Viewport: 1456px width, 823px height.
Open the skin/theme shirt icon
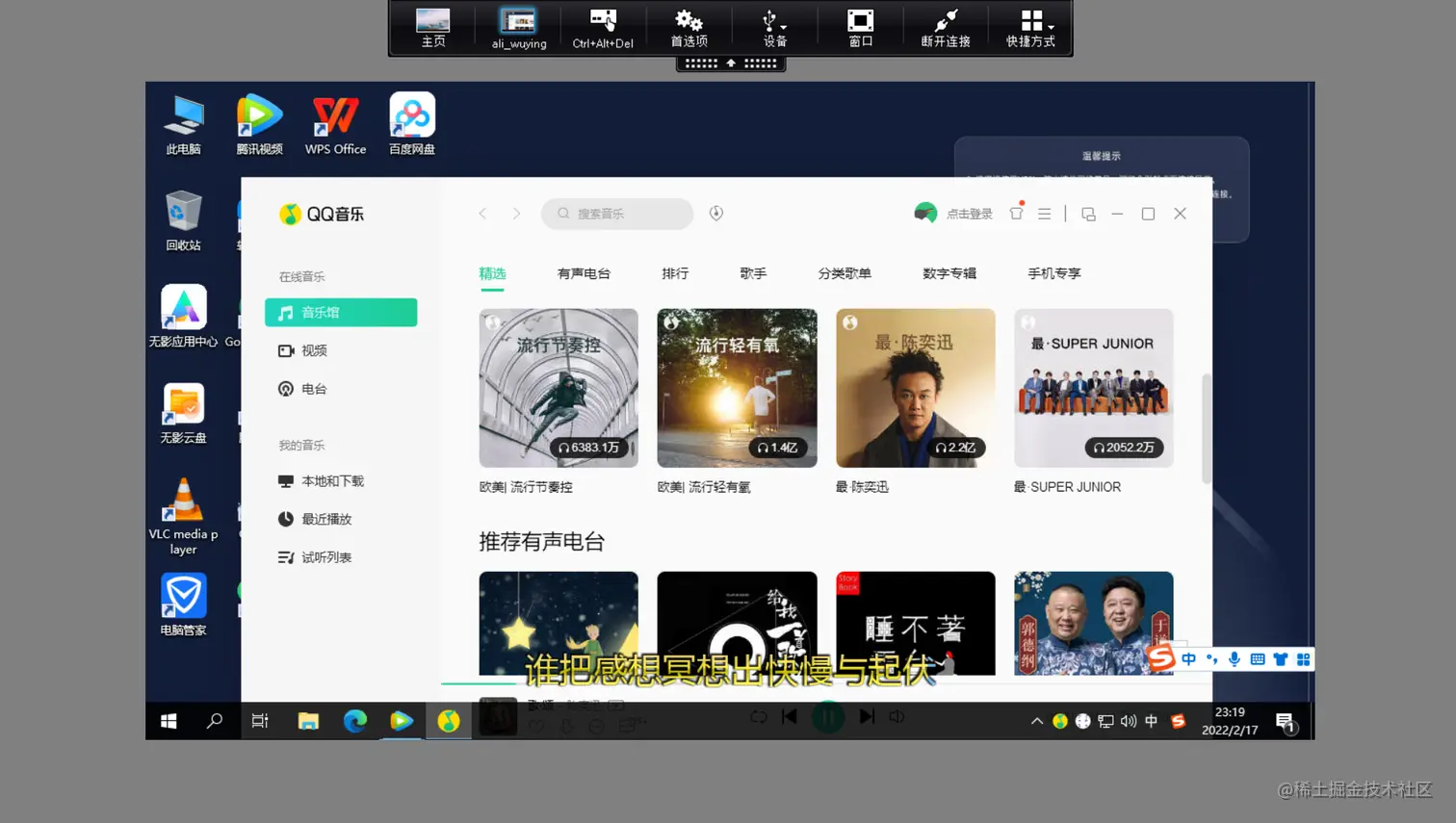click(1016, 214)
